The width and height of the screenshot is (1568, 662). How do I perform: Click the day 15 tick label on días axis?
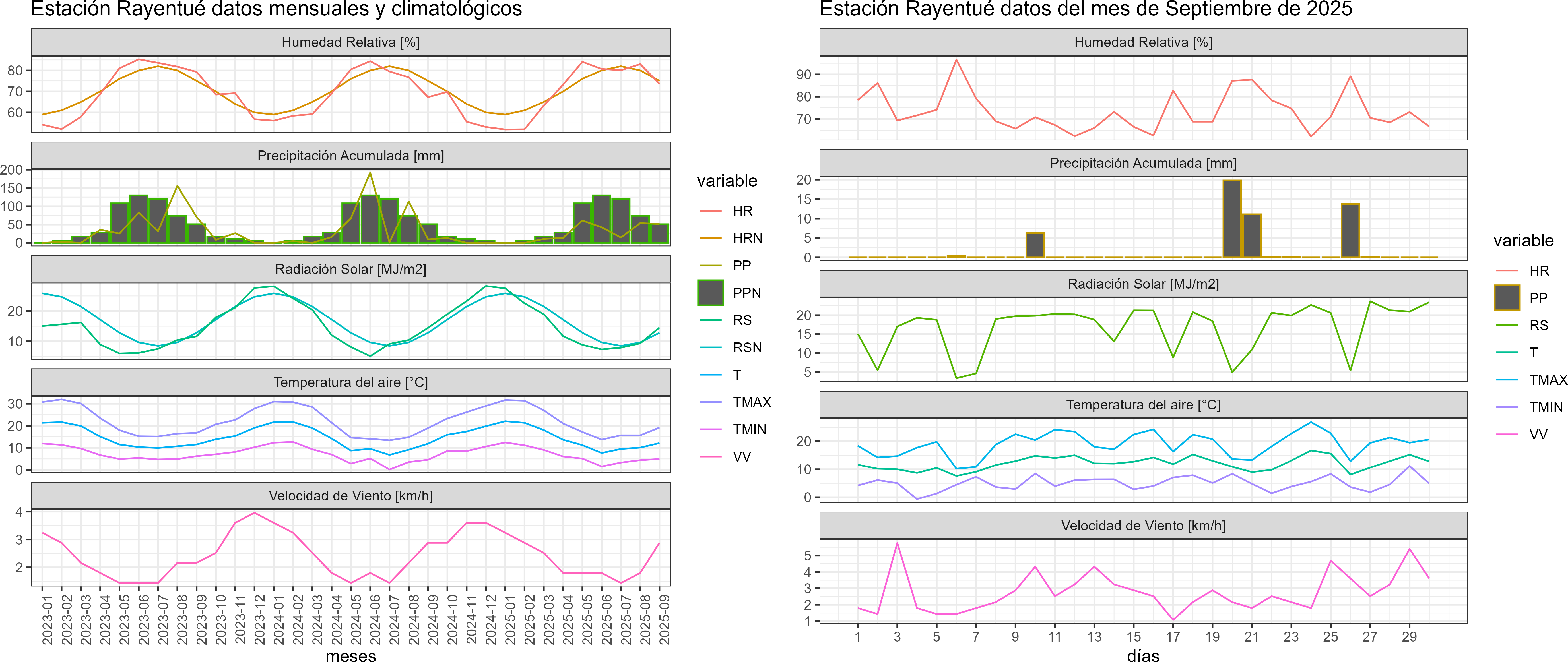(x=1133, y=636)
